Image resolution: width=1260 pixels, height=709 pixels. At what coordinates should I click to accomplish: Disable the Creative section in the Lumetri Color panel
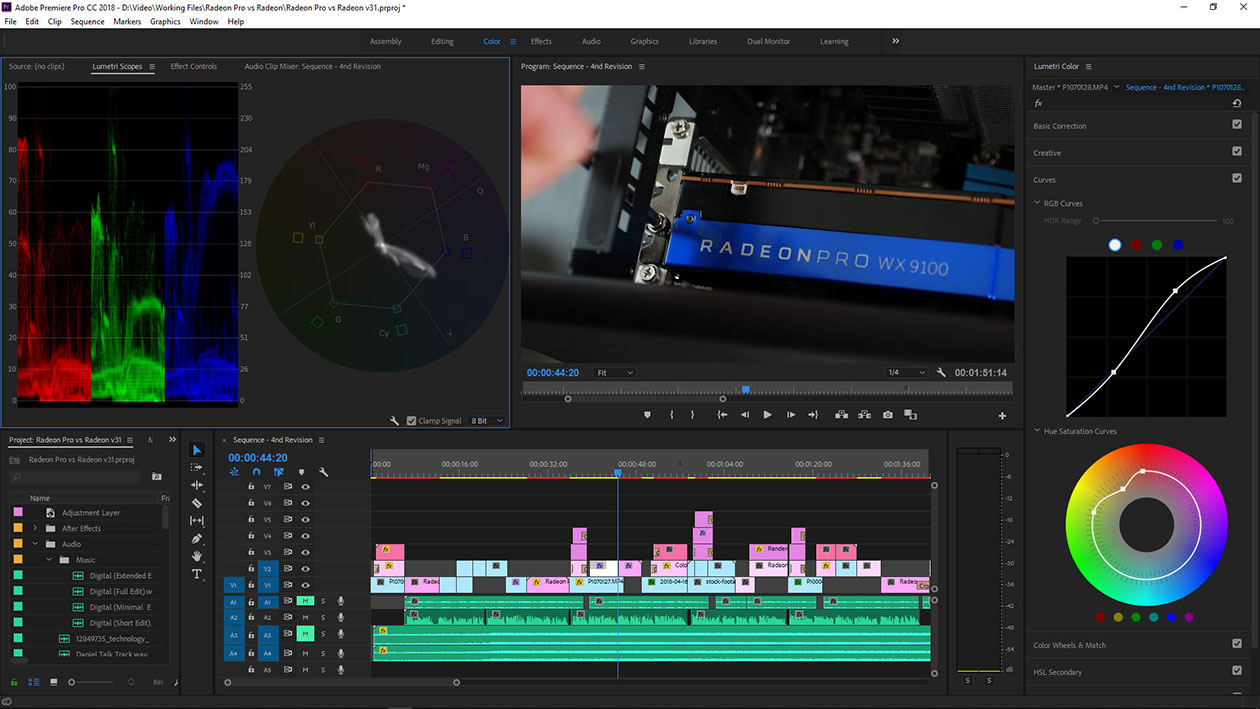1237,152
